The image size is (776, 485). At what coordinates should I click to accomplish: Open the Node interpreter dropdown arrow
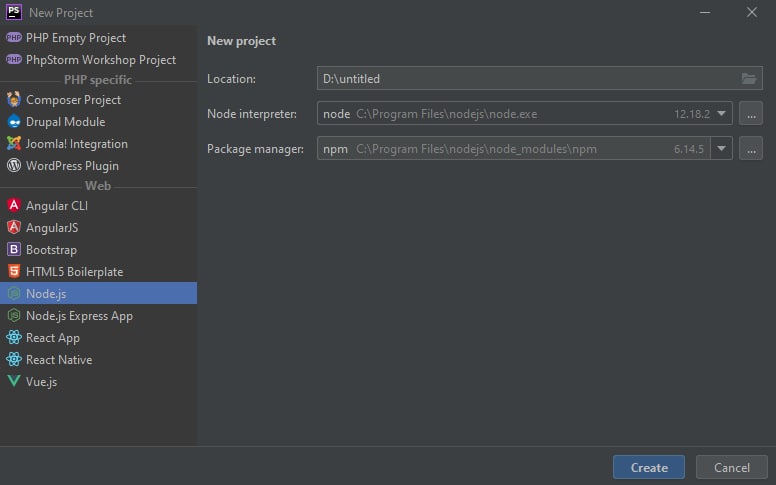click(722, 113)
